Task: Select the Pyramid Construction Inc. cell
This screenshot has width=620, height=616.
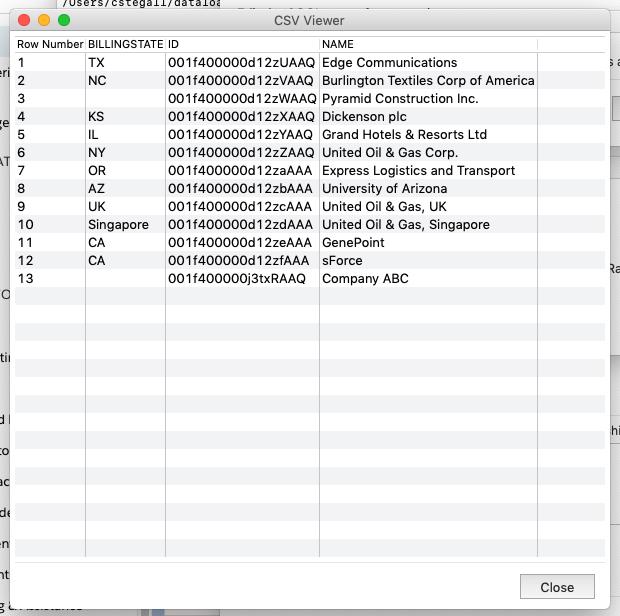Action: (x=428, y=98)
